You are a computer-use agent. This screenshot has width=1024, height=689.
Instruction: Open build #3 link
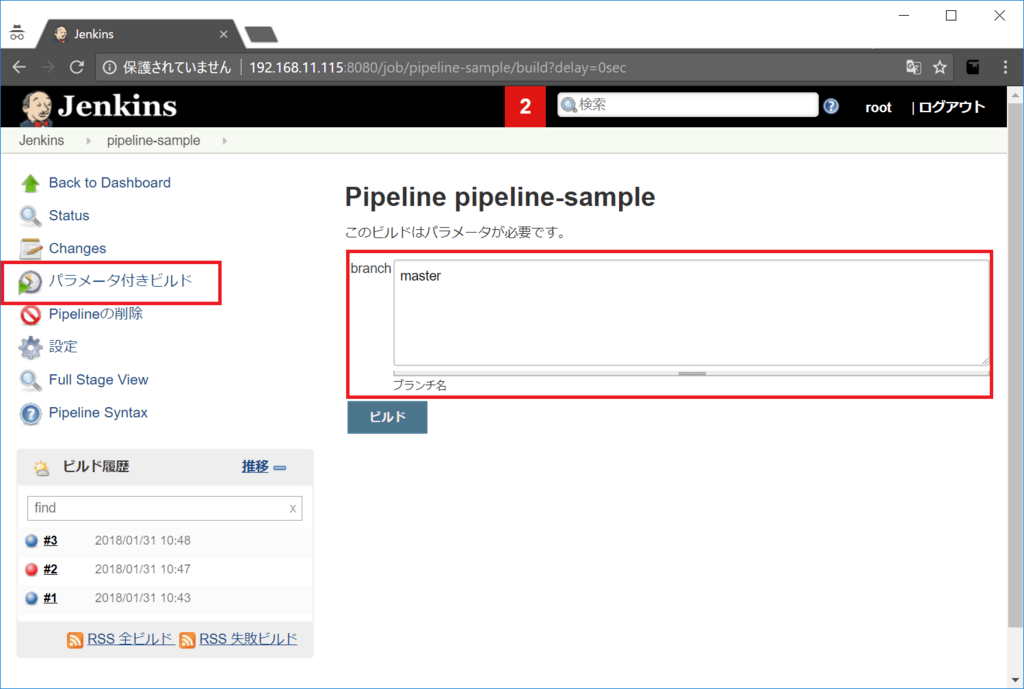pos(50,541)
